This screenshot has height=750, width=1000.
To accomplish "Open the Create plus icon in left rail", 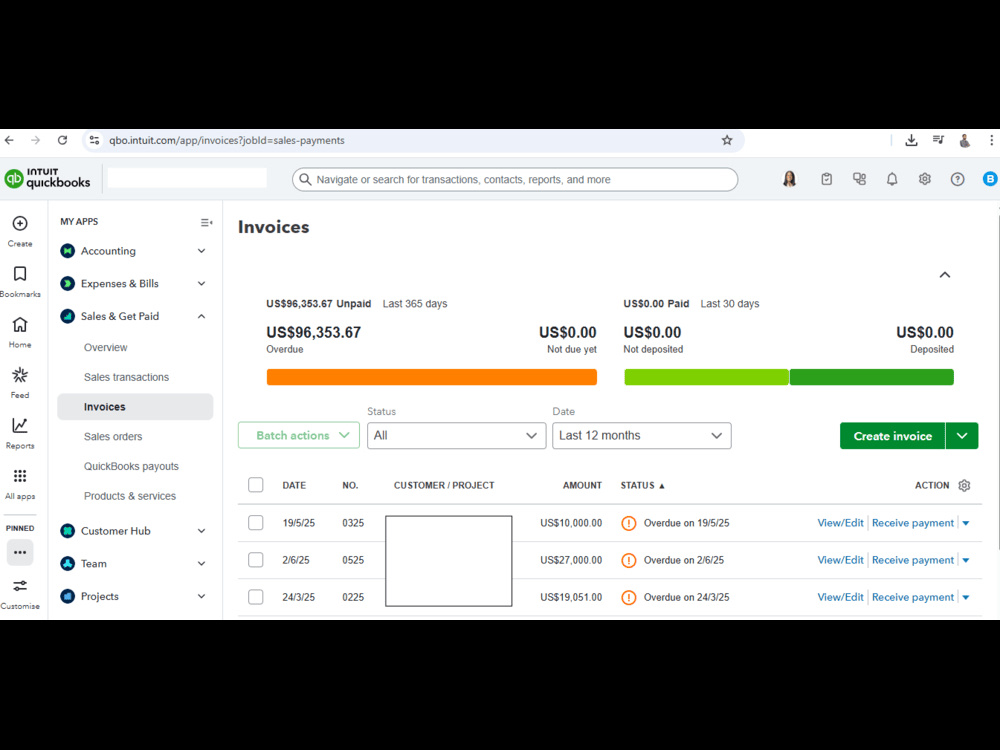I will click(x=20, y=224).
